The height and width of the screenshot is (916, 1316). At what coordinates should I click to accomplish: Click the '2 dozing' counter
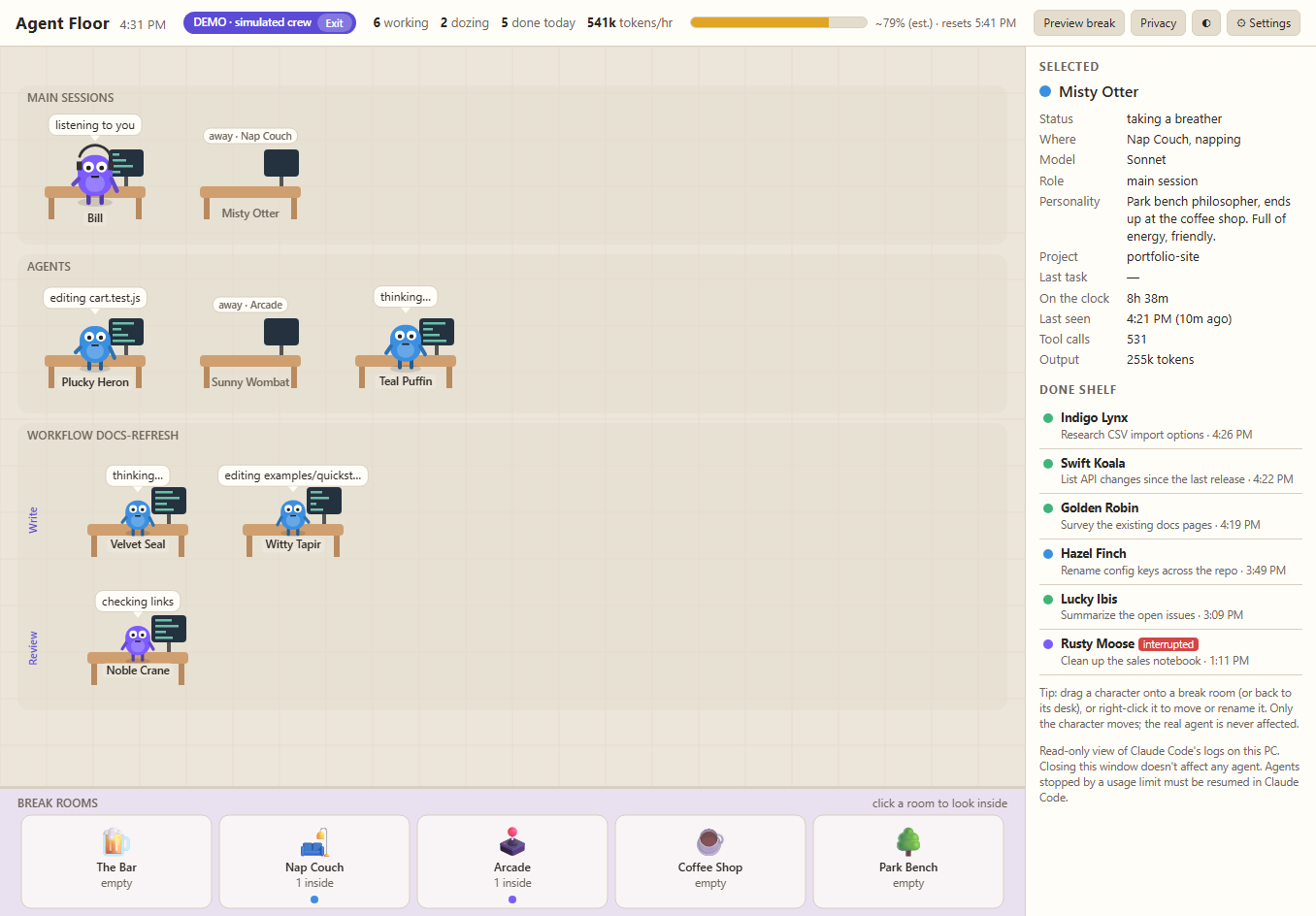coord(465,22)
